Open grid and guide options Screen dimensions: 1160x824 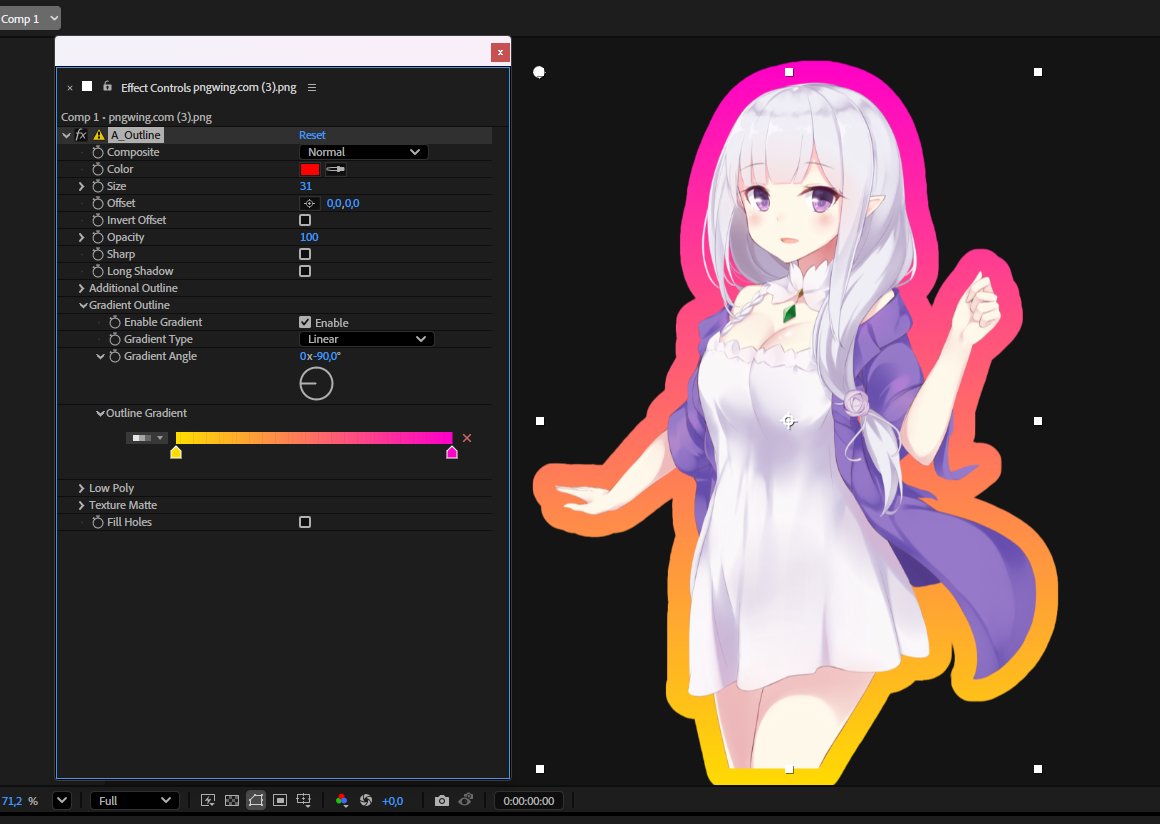(x=303, y=800)
